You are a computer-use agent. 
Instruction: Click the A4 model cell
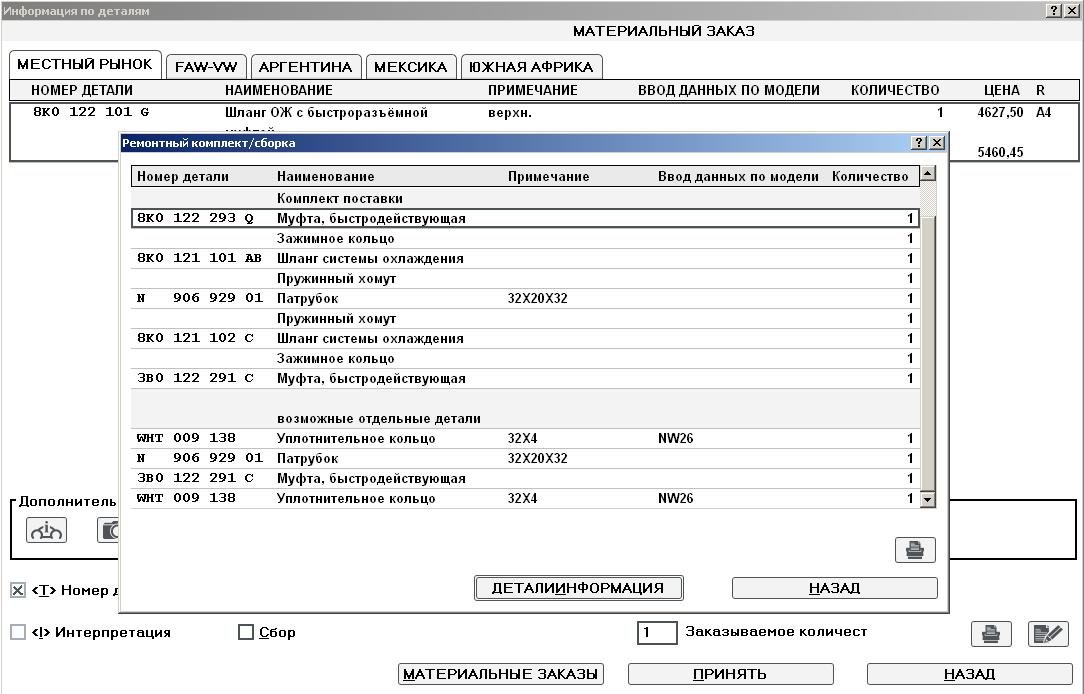click(x=1043, y=113)
